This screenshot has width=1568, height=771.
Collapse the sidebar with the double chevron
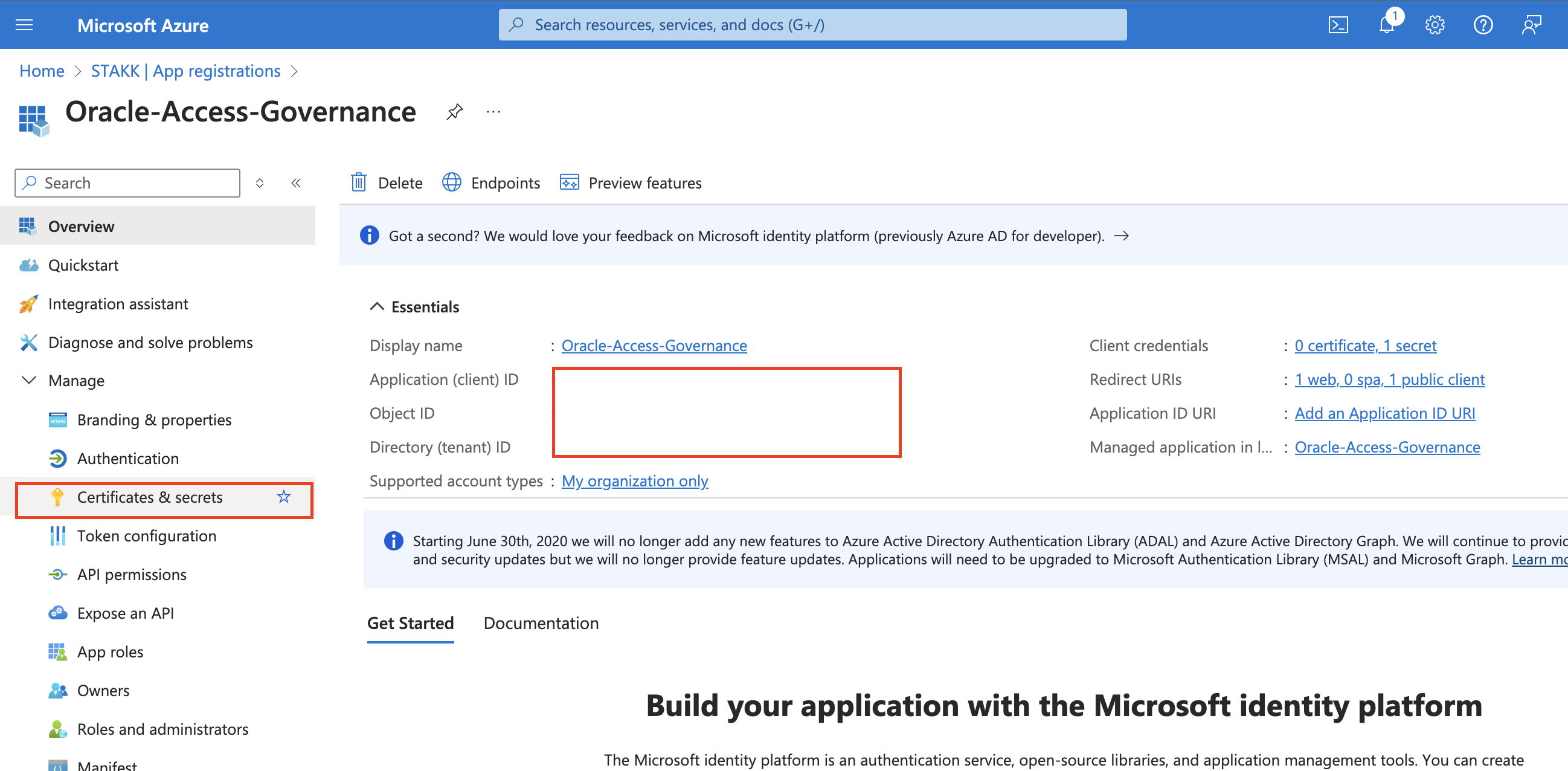point(296,182)
